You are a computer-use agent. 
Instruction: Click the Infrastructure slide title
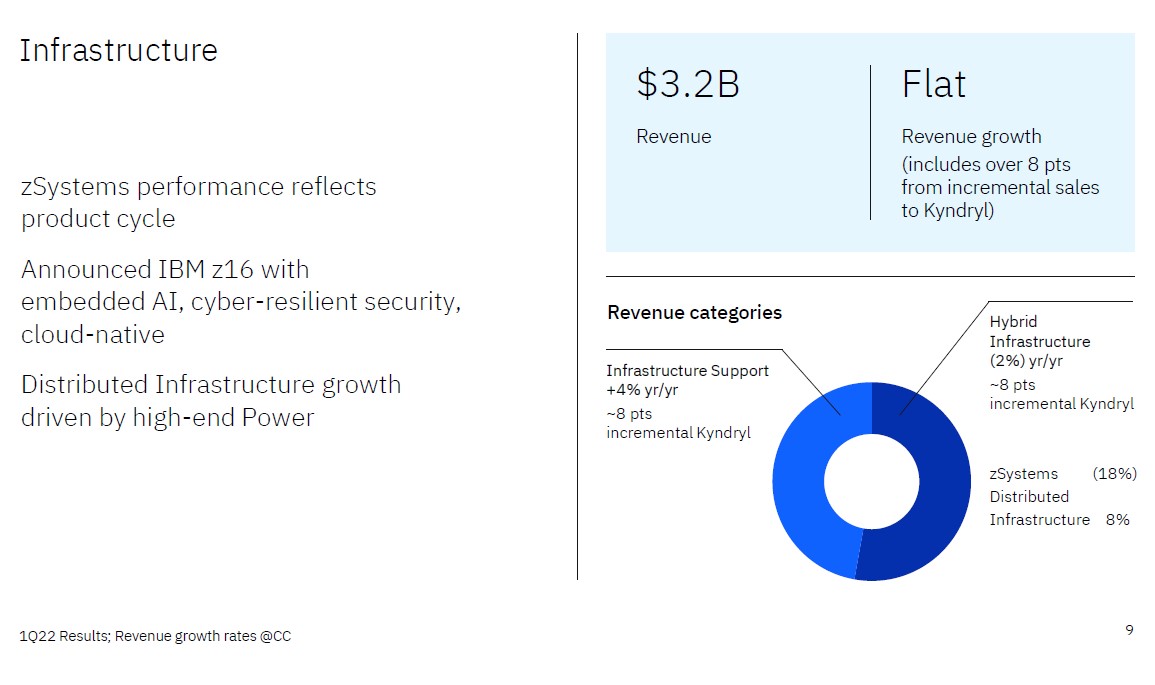pyautogui.click(x=118, y=50)
